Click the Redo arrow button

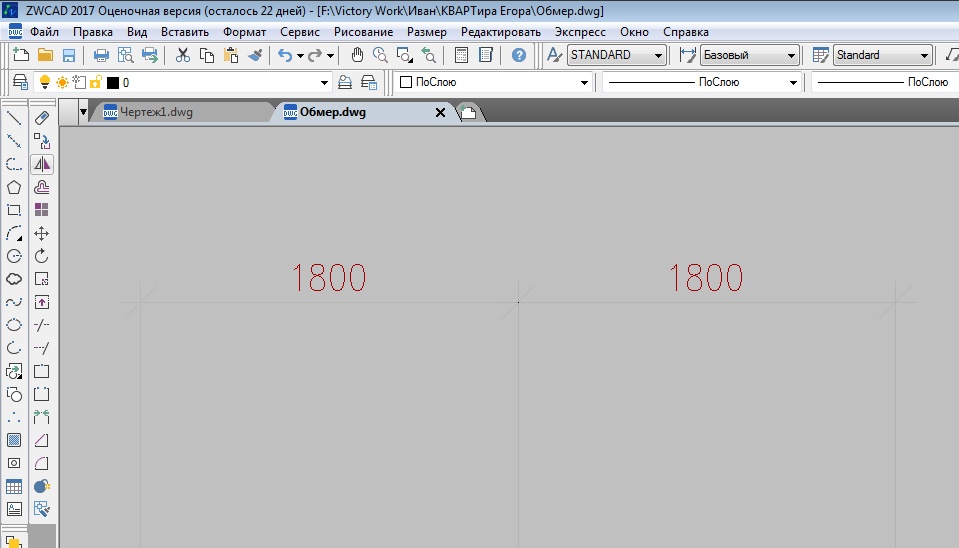[315, 56]
